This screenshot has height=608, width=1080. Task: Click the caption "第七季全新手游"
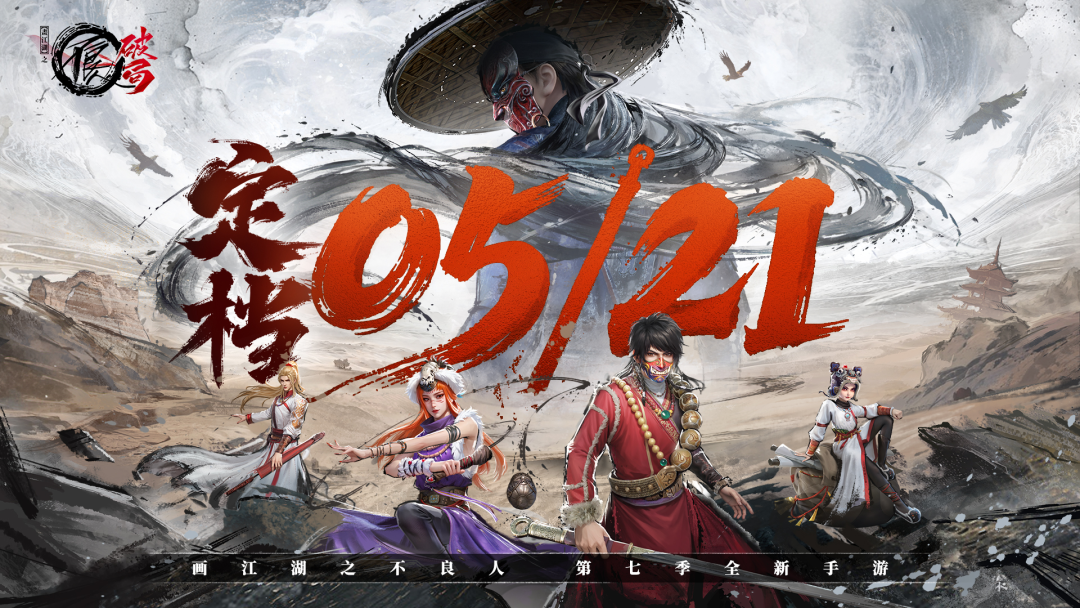tap(732, 569)
